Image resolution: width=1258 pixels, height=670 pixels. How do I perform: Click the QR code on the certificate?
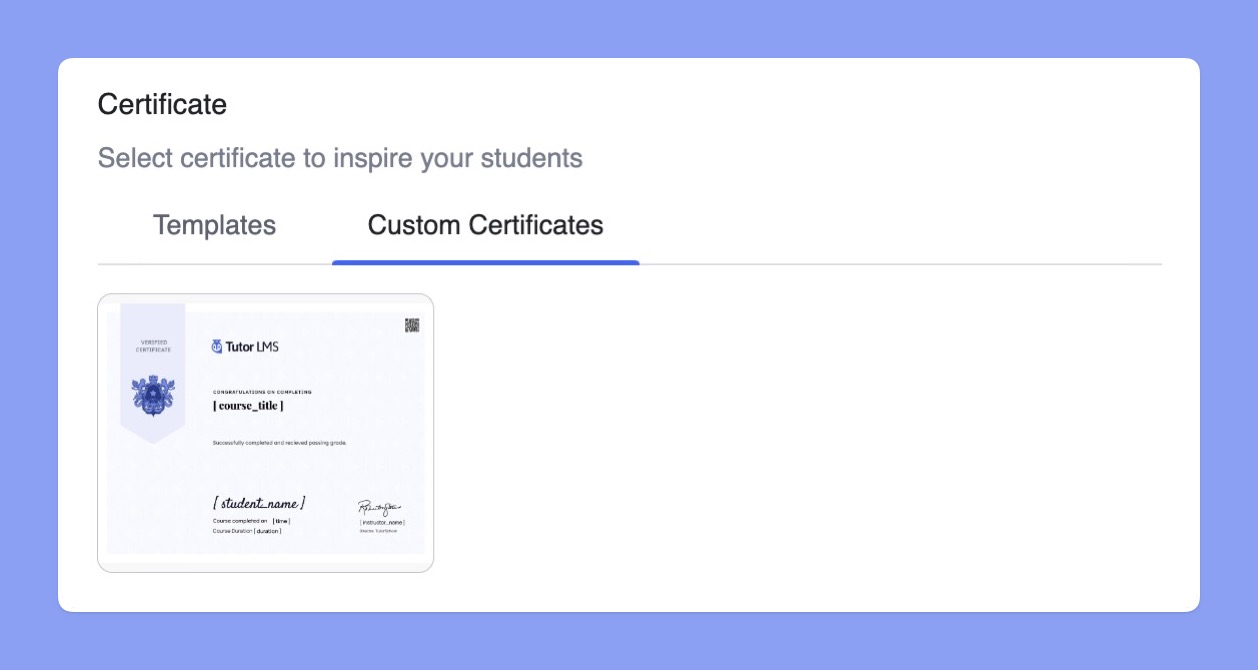pos(411,325)
